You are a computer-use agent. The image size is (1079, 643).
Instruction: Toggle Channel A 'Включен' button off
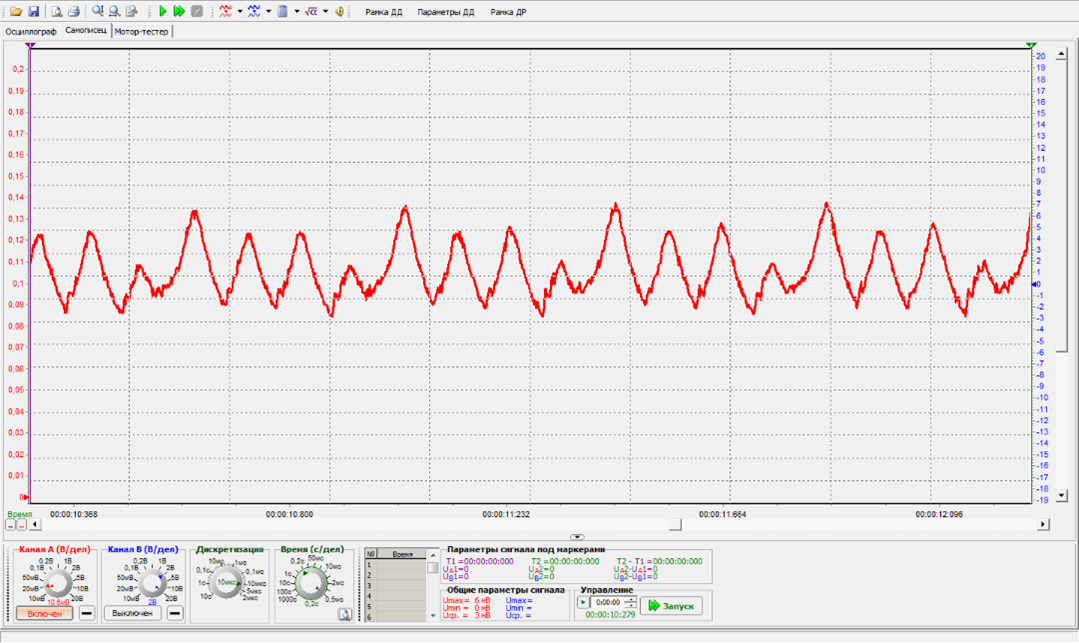click(x=44, y=613)
